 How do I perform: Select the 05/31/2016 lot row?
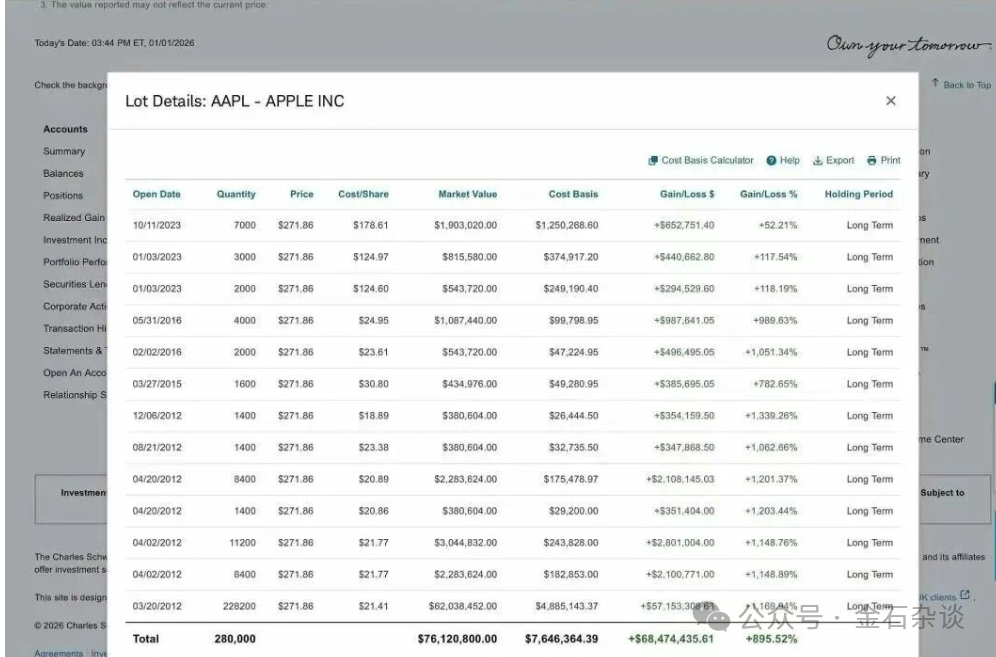(157, 320)
